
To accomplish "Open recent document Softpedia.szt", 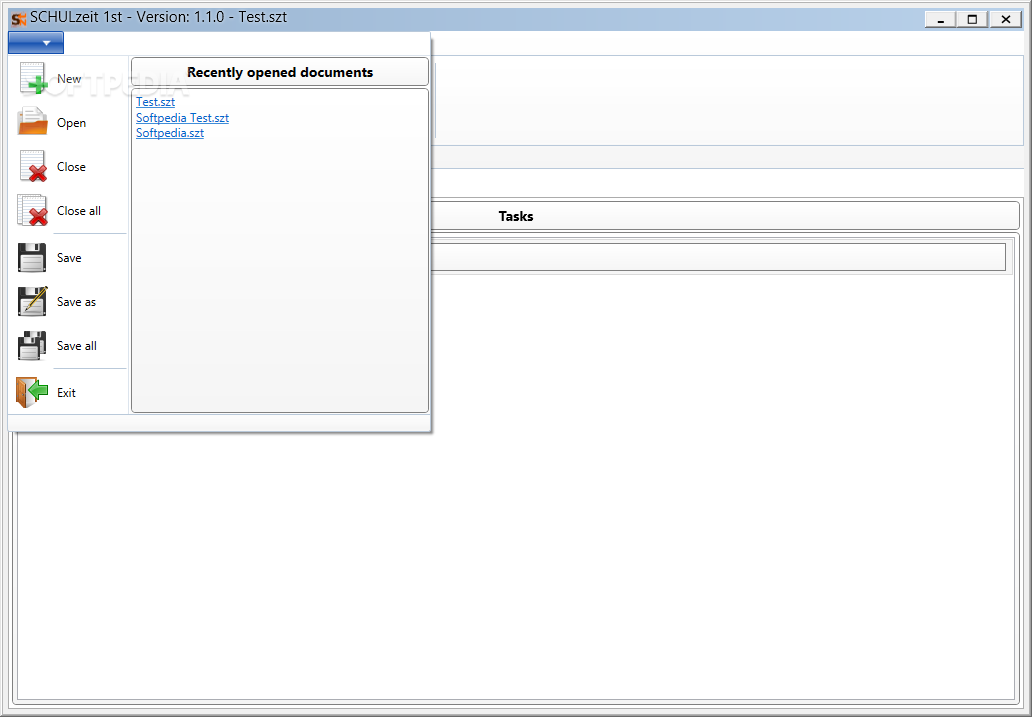I will [170, 133].
